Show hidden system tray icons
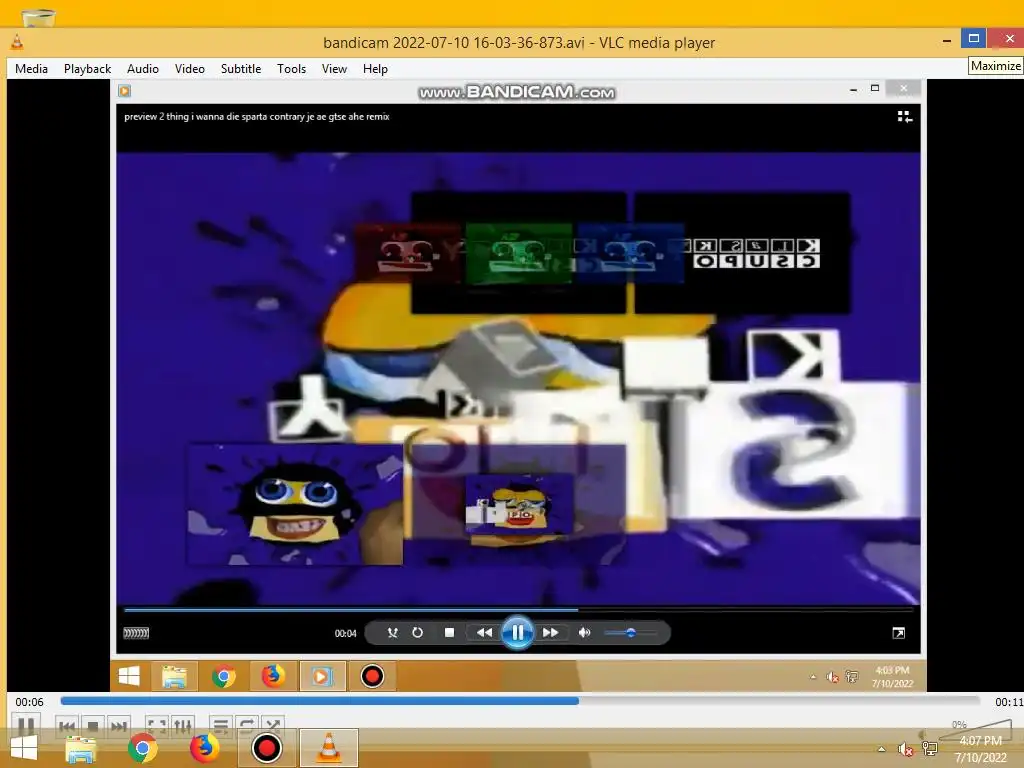1024x768 pixels. [x=882, y=749]
